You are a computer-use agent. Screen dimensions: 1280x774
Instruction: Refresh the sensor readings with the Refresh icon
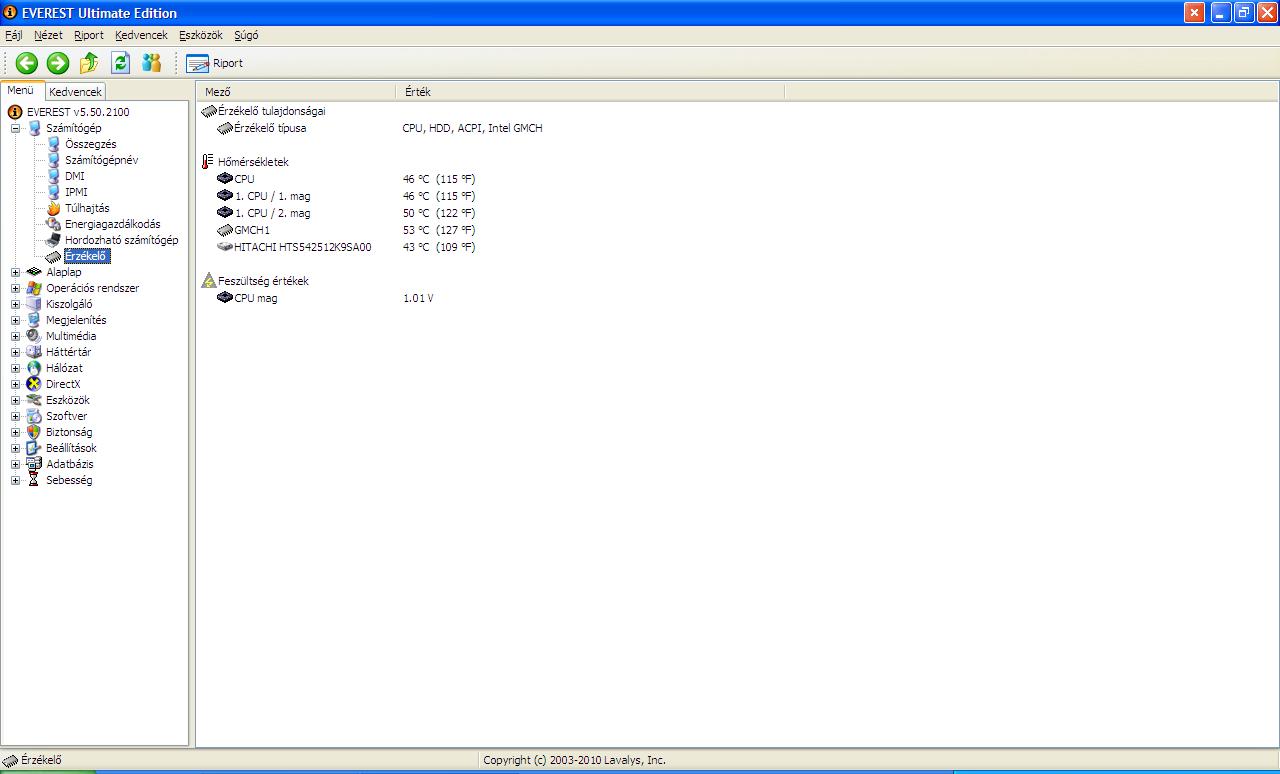[120, 63]
